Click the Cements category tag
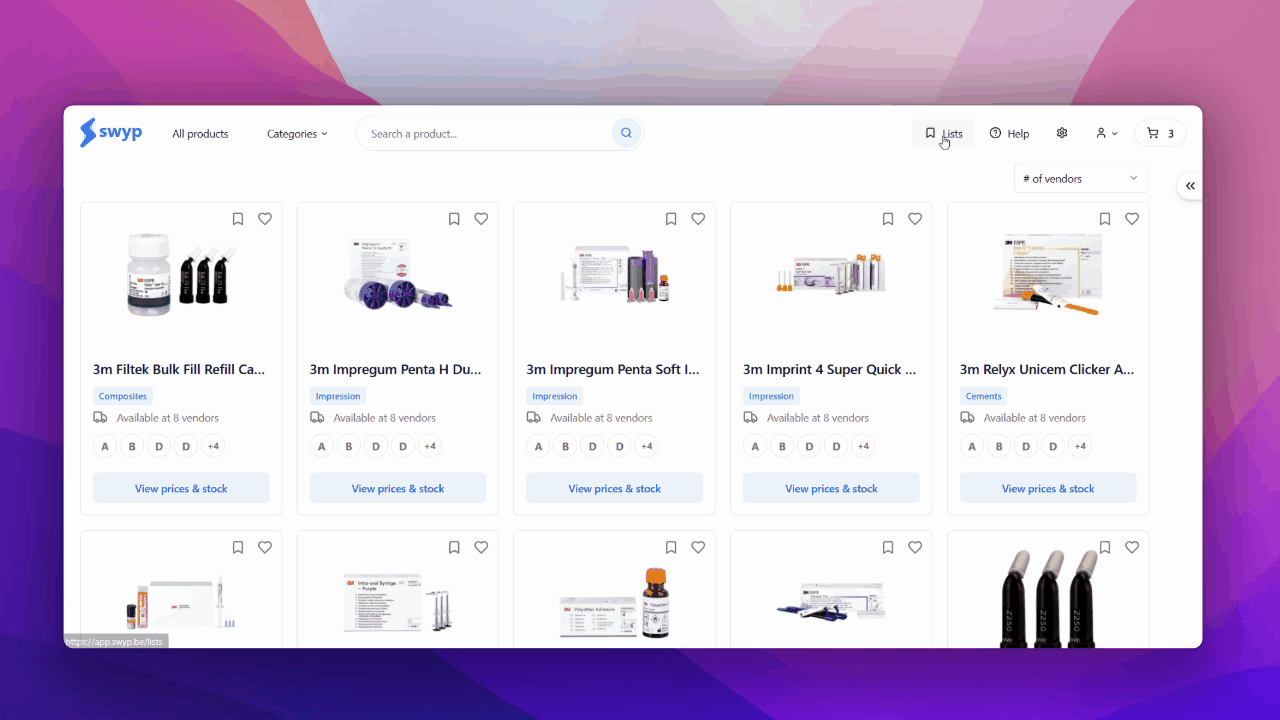 (984, 396)
